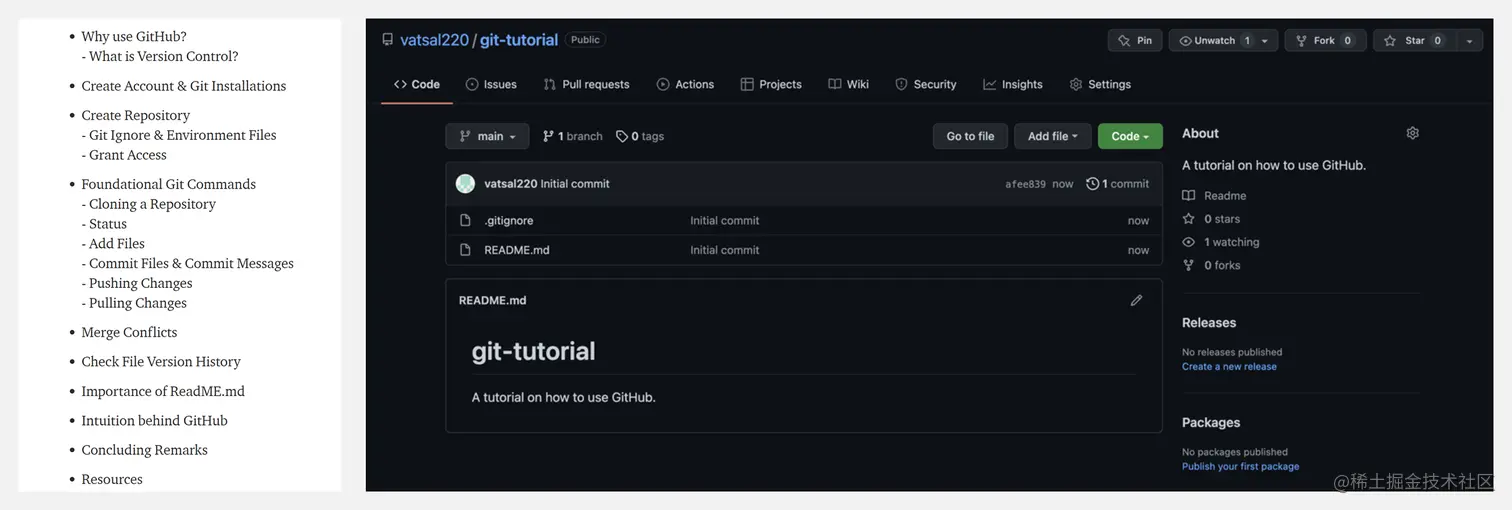View the 1 commit history link
The width and height of the screenshot is (1512, 510).
pos(1118,184)
